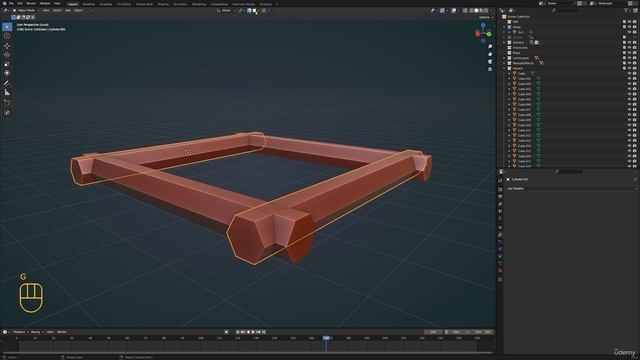Select the Select Box tool
The image size is (640, 360).
tap(7, 27)
